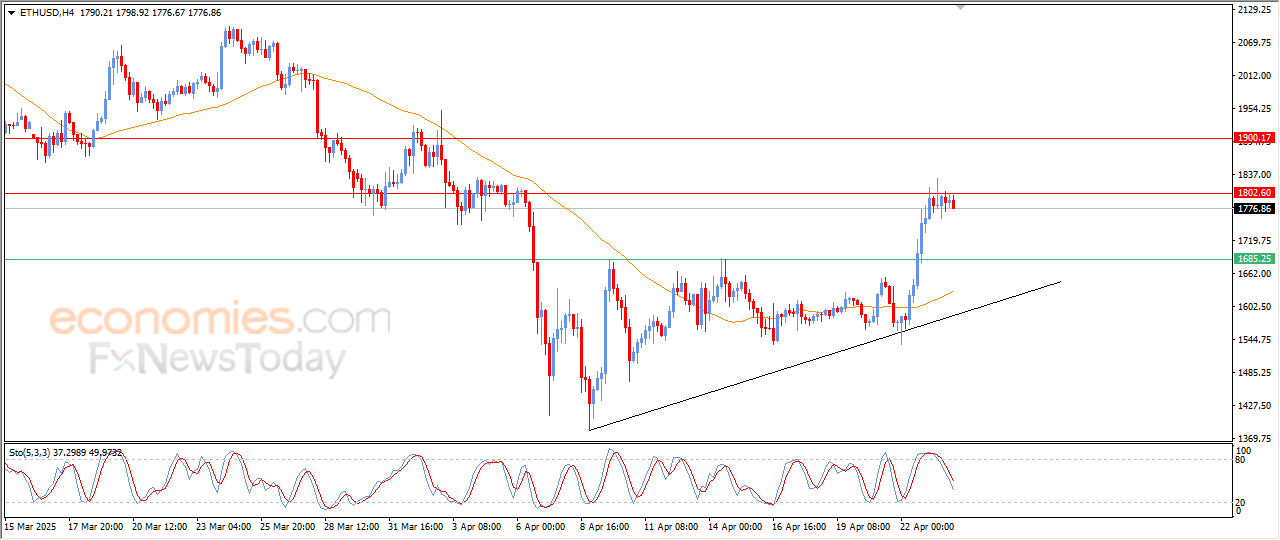
Task: Click the 16 Apr 16:00 time label
Action: click(x=800, y=525)
